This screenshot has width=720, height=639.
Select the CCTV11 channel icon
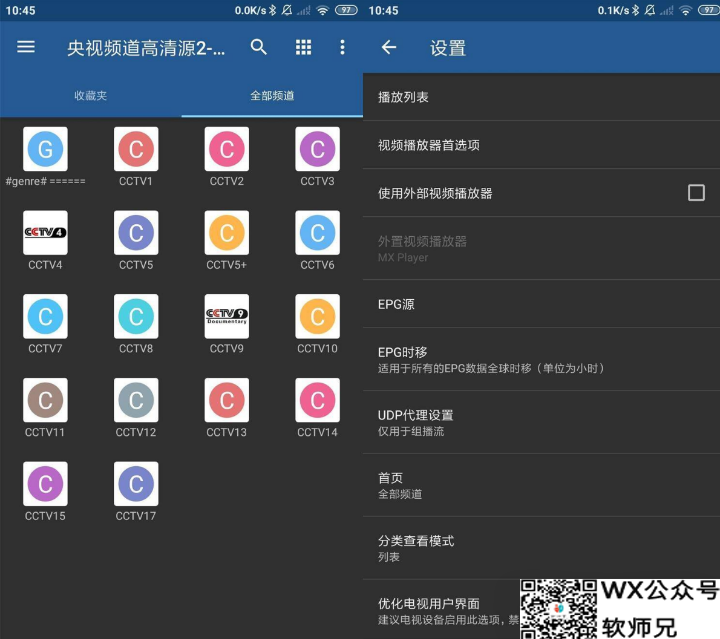click(x=45, y=400)
